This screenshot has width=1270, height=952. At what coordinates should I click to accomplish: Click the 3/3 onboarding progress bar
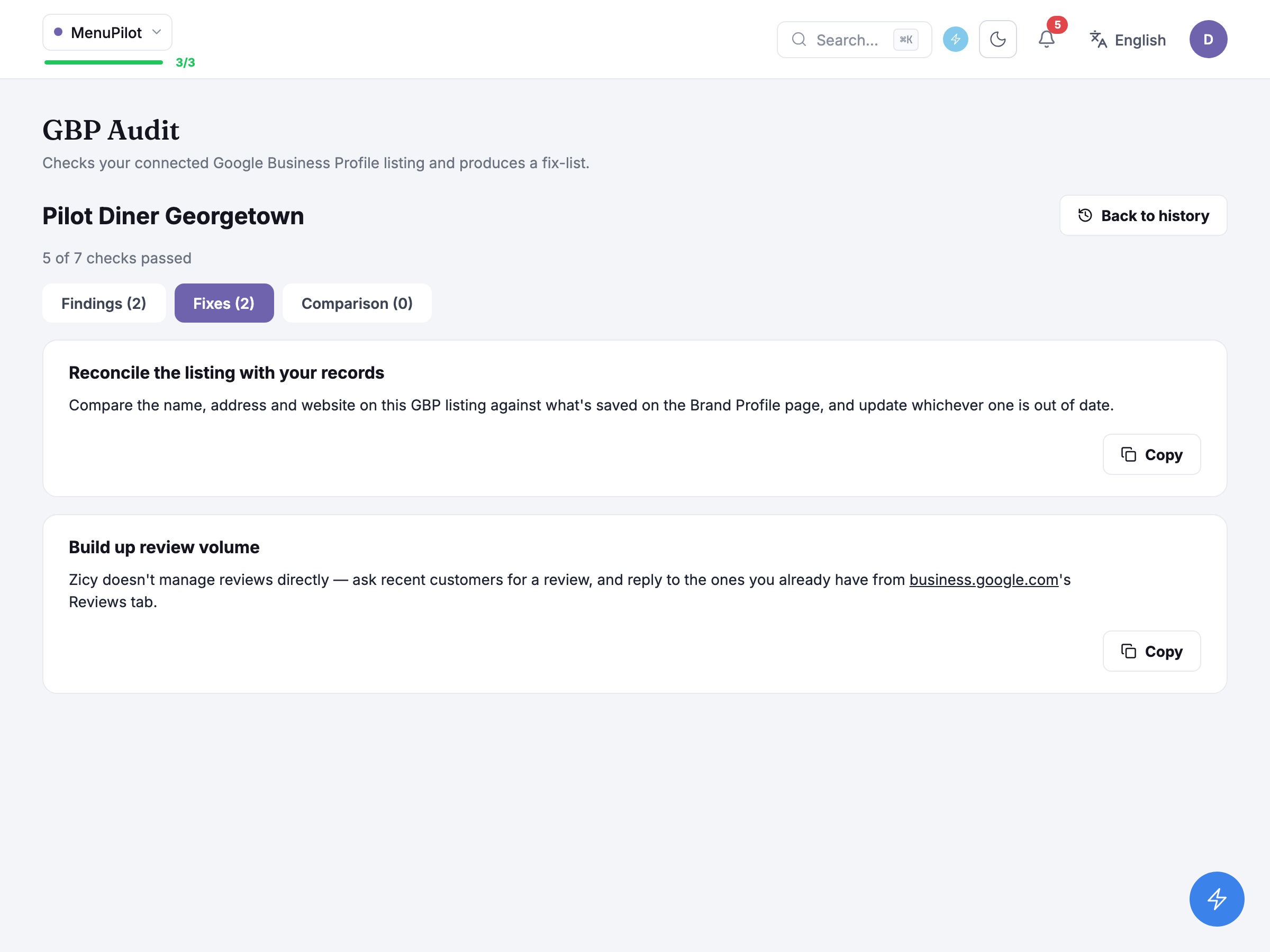104,62
